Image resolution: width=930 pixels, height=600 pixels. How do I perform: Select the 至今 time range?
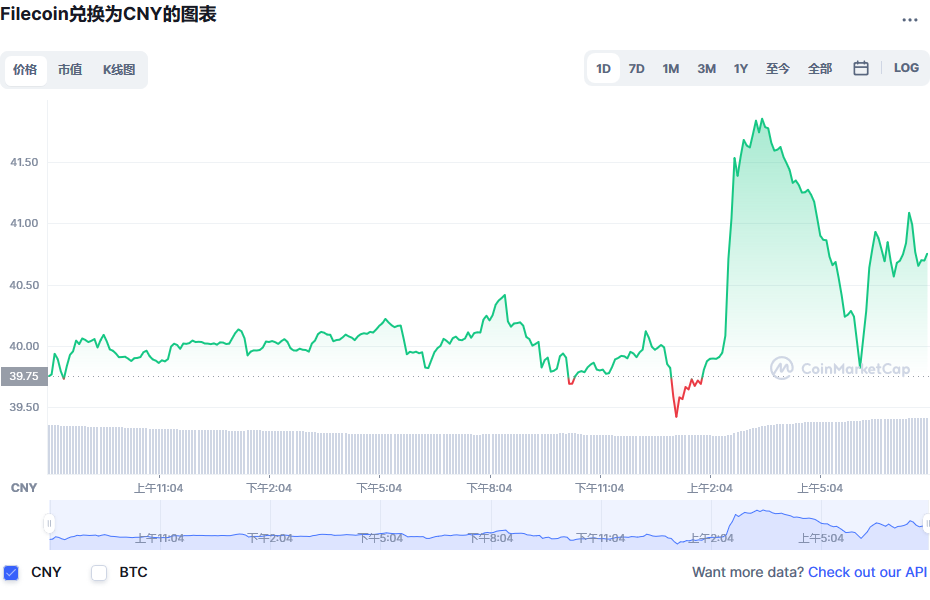coord(778,69)
